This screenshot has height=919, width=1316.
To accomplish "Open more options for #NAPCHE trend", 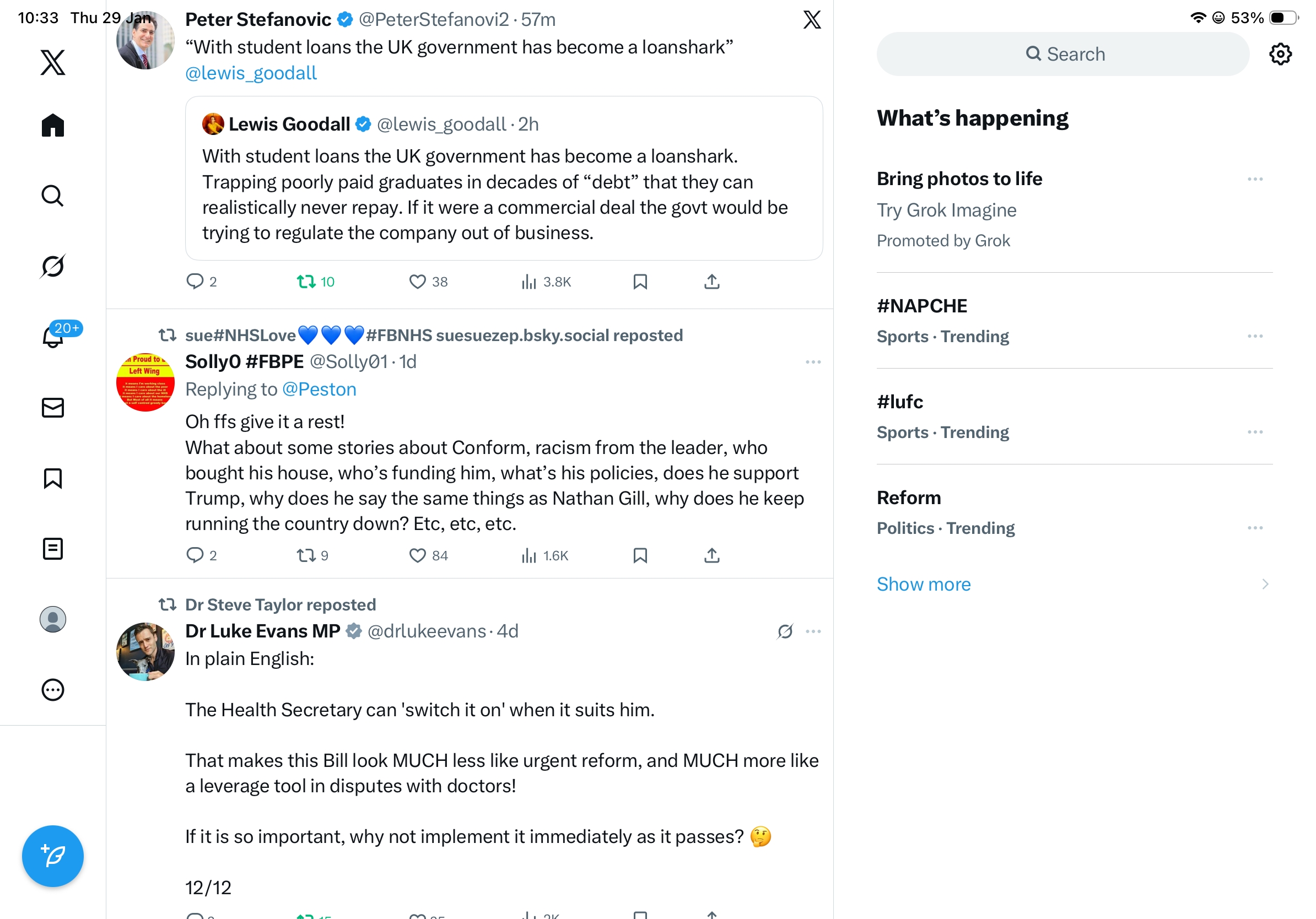I will click(x=1254, y=336).
